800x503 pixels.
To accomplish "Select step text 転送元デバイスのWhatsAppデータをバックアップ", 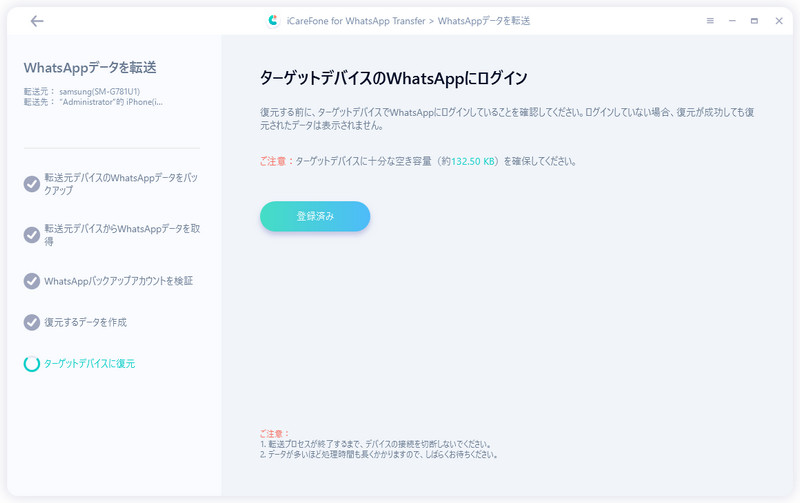I will 121,184.
